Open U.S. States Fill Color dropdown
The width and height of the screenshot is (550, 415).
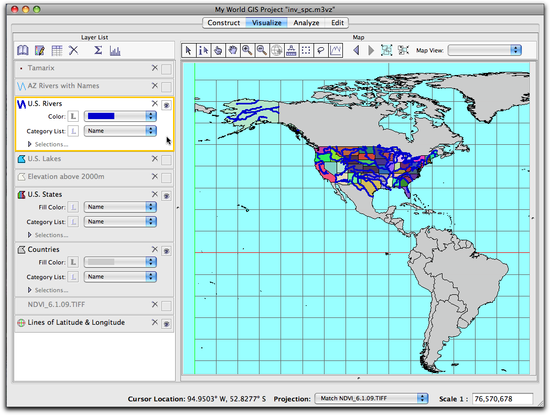pyautogui.click(x=120, y=207)
